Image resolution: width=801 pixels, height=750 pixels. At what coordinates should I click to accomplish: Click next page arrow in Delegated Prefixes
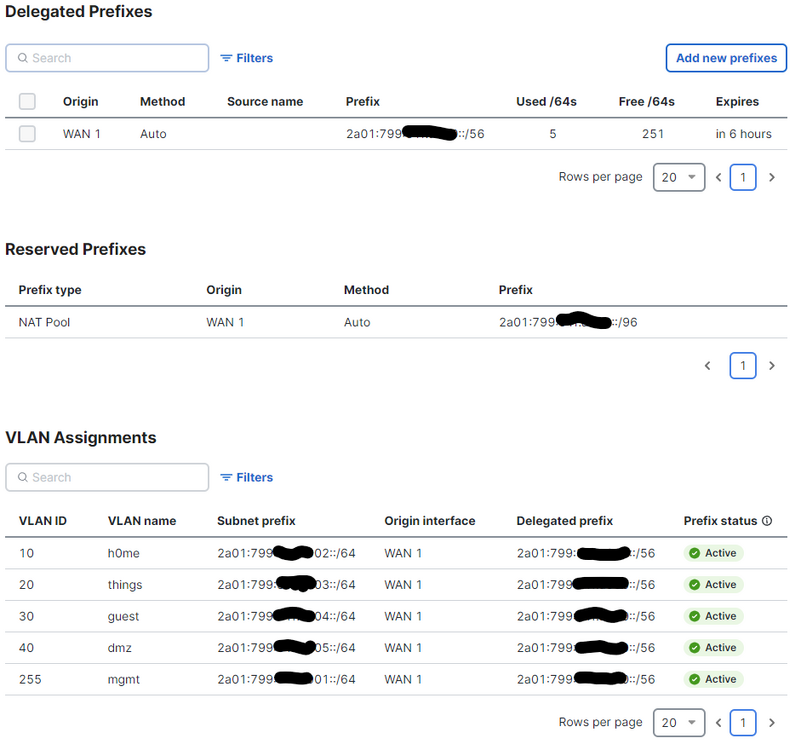click(771, 178)
